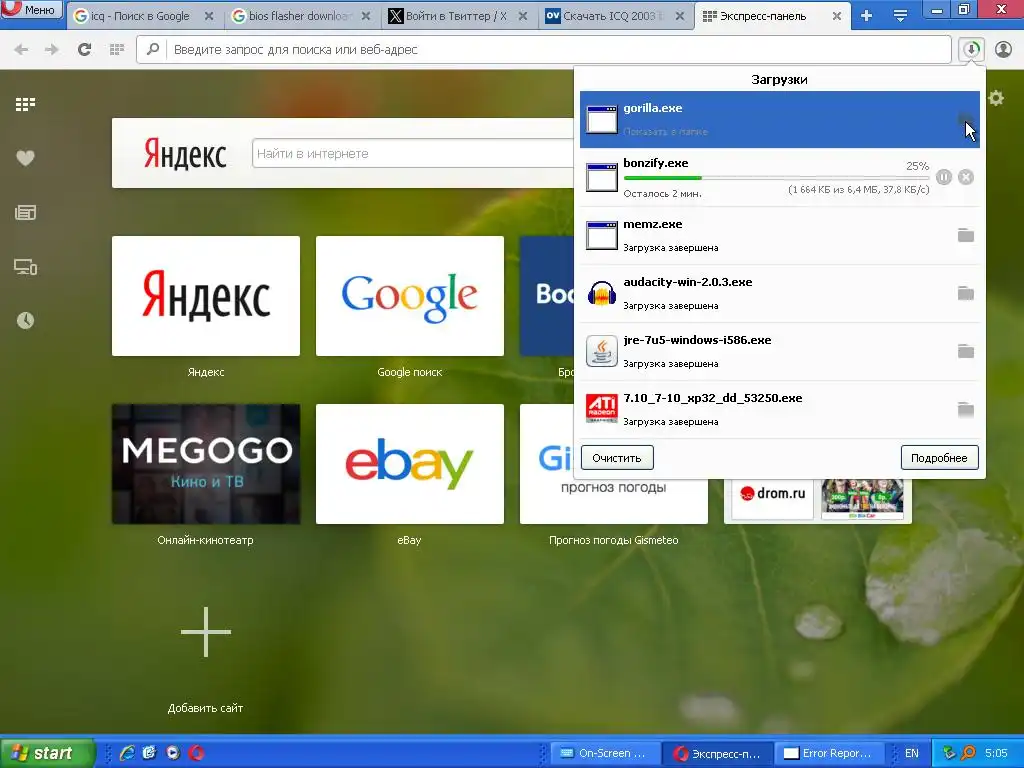The width and height of the screenshot is (1024, 768).
Task: Reload the current page
Action: pos(84,49)
